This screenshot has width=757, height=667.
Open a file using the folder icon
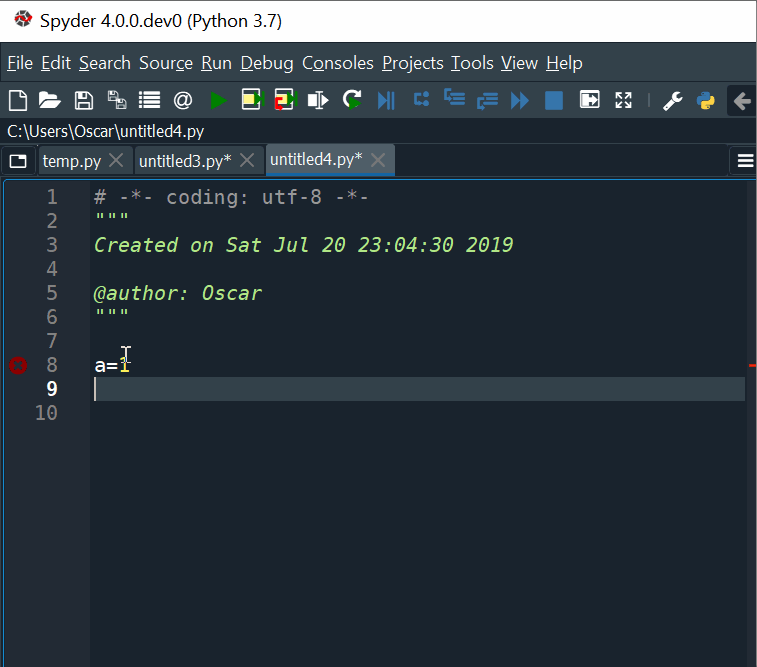(49, 100)
